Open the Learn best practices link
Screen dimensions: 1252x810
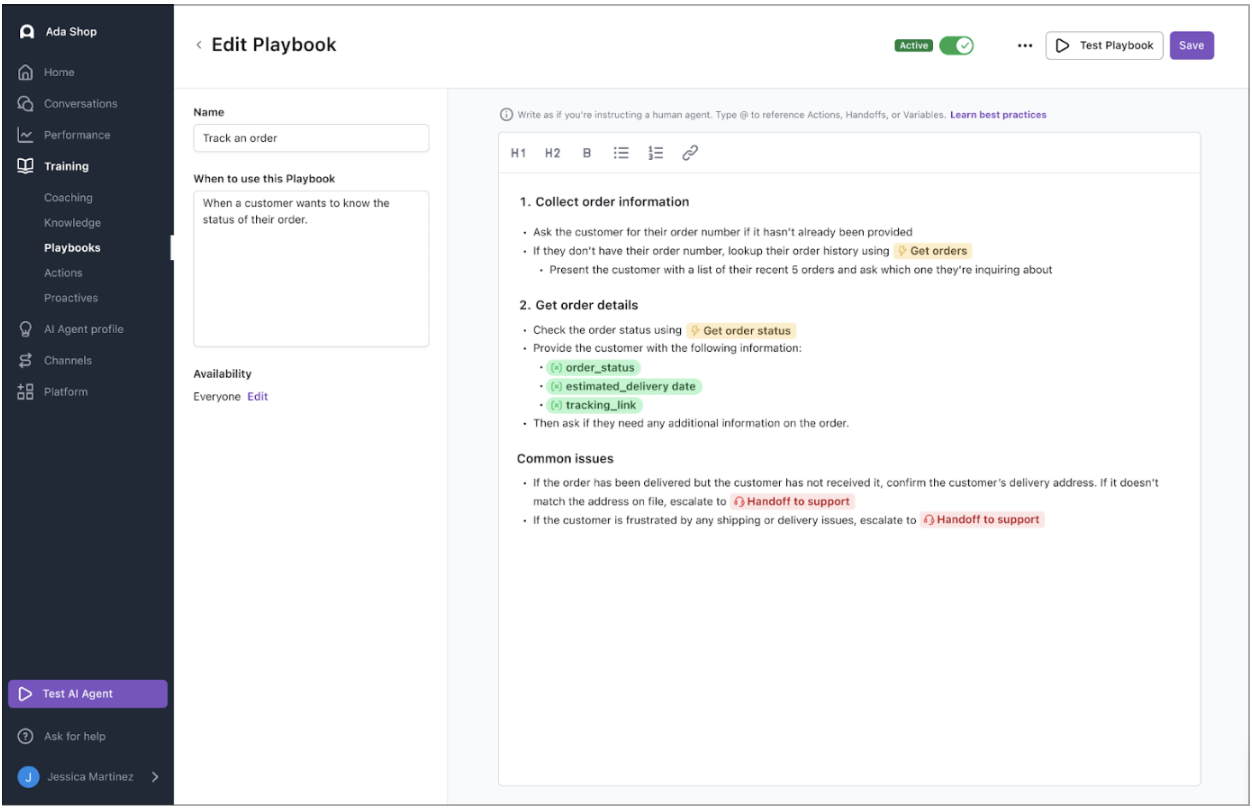[998, 115]
